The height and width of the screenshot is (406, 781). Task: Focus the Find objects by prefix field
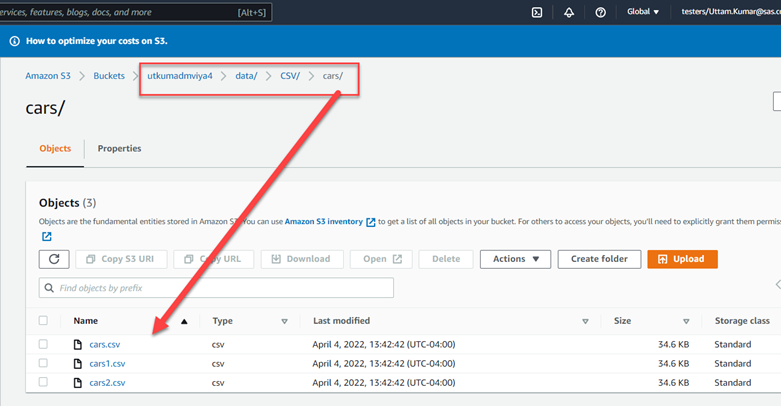[216, 288]
